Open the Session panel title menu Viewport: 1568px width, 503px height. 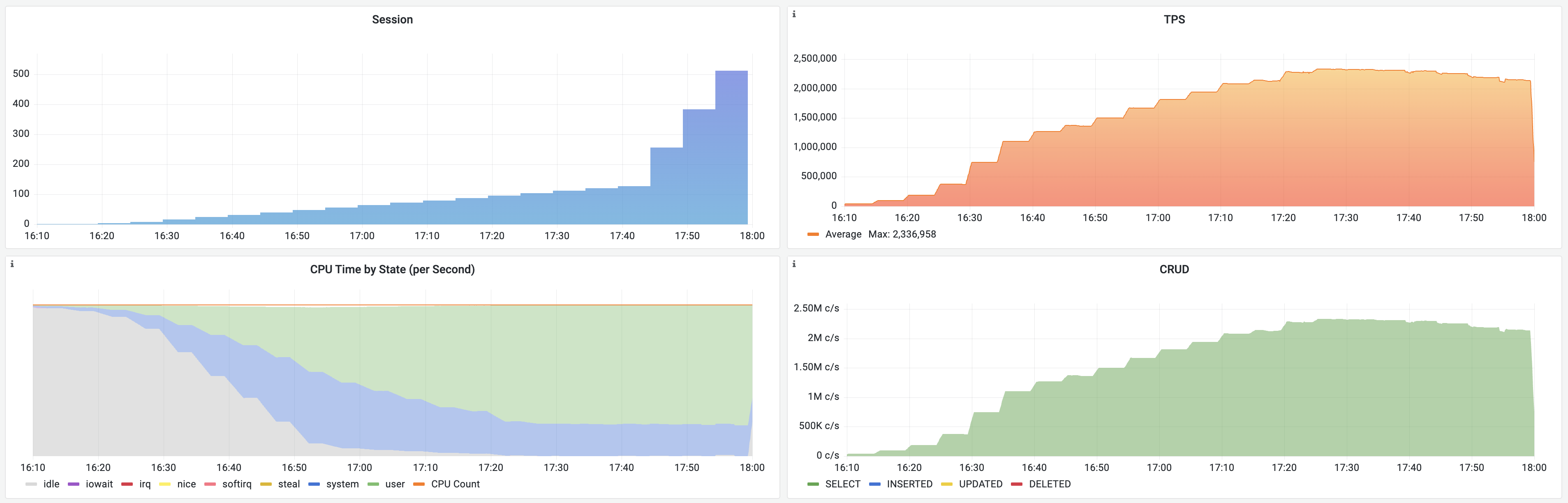392,19
